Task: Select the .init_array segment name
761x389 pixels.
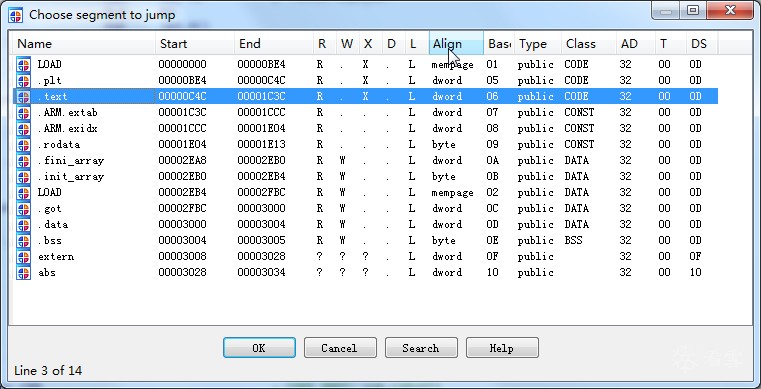Action: [x=71, y=177]
